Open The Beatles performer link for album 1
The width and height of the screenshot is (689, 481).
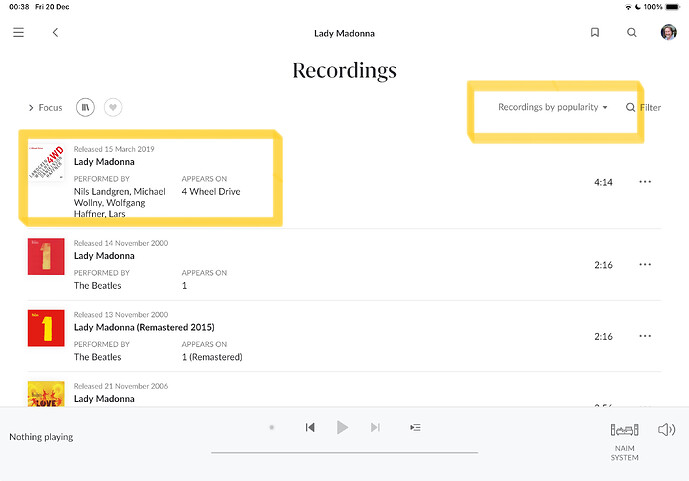coord(98,286)
